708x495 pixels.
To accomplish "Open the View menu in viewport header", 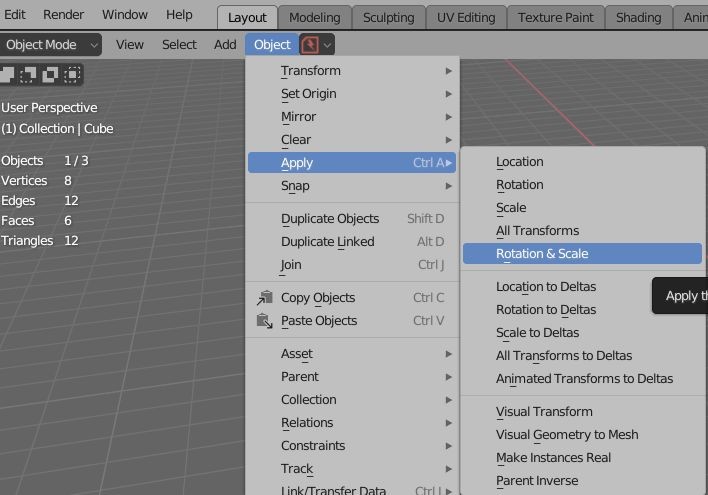I will tap(130, 45).
